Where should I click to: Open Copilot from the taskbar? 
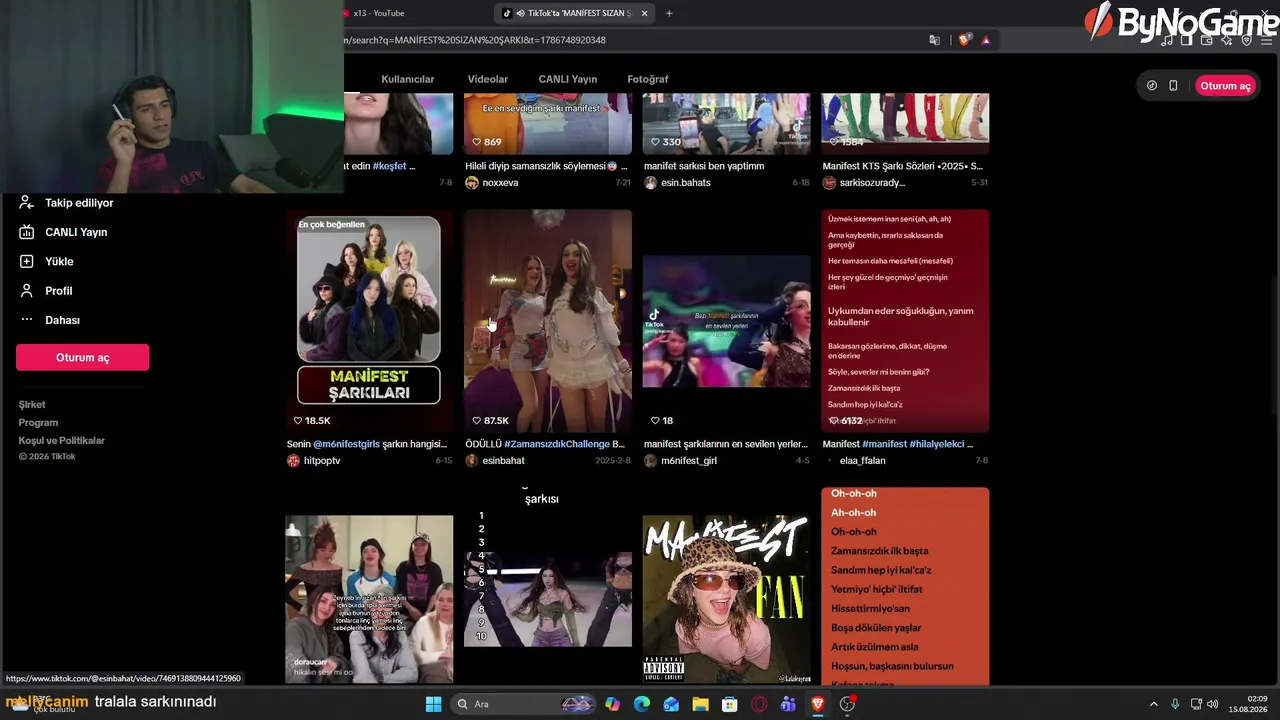612,704
